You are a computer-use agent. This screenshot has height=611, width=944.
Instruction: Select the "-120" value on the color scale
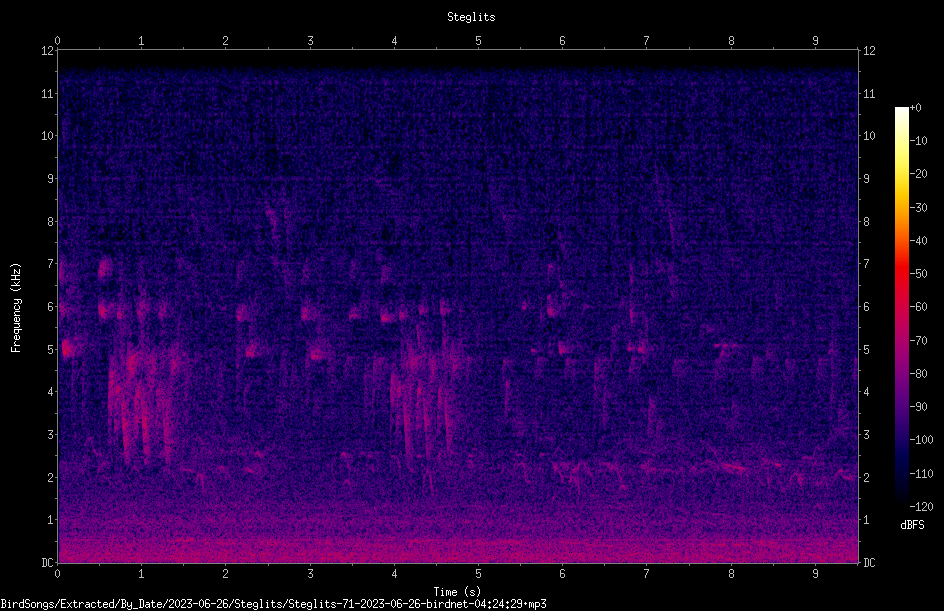click(x=921, y=507)
